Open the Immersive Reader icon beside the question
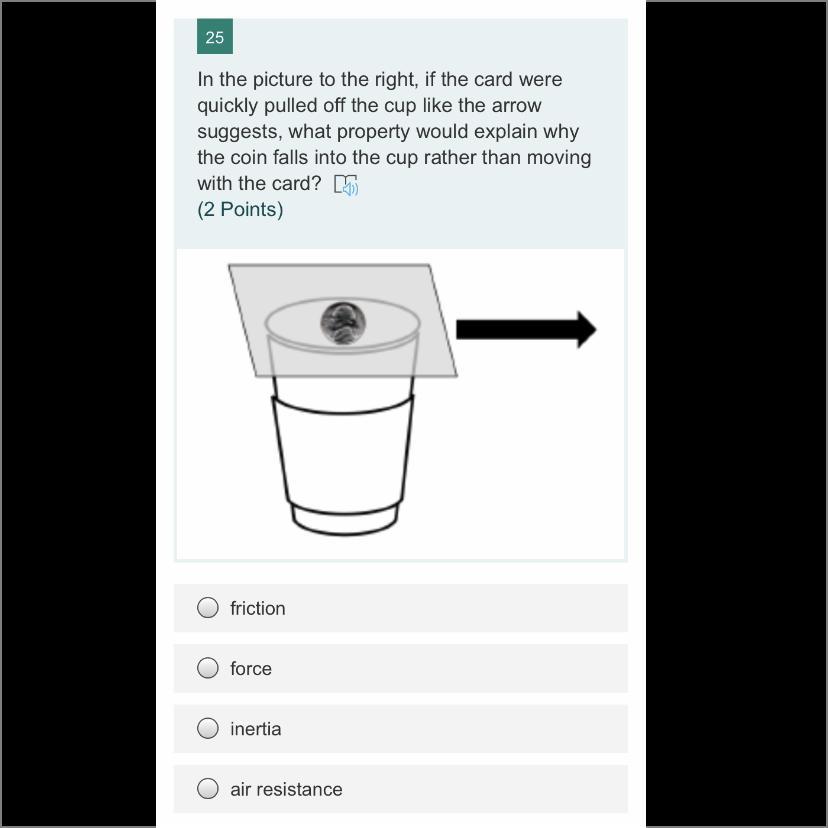 [x=346, y=185]
